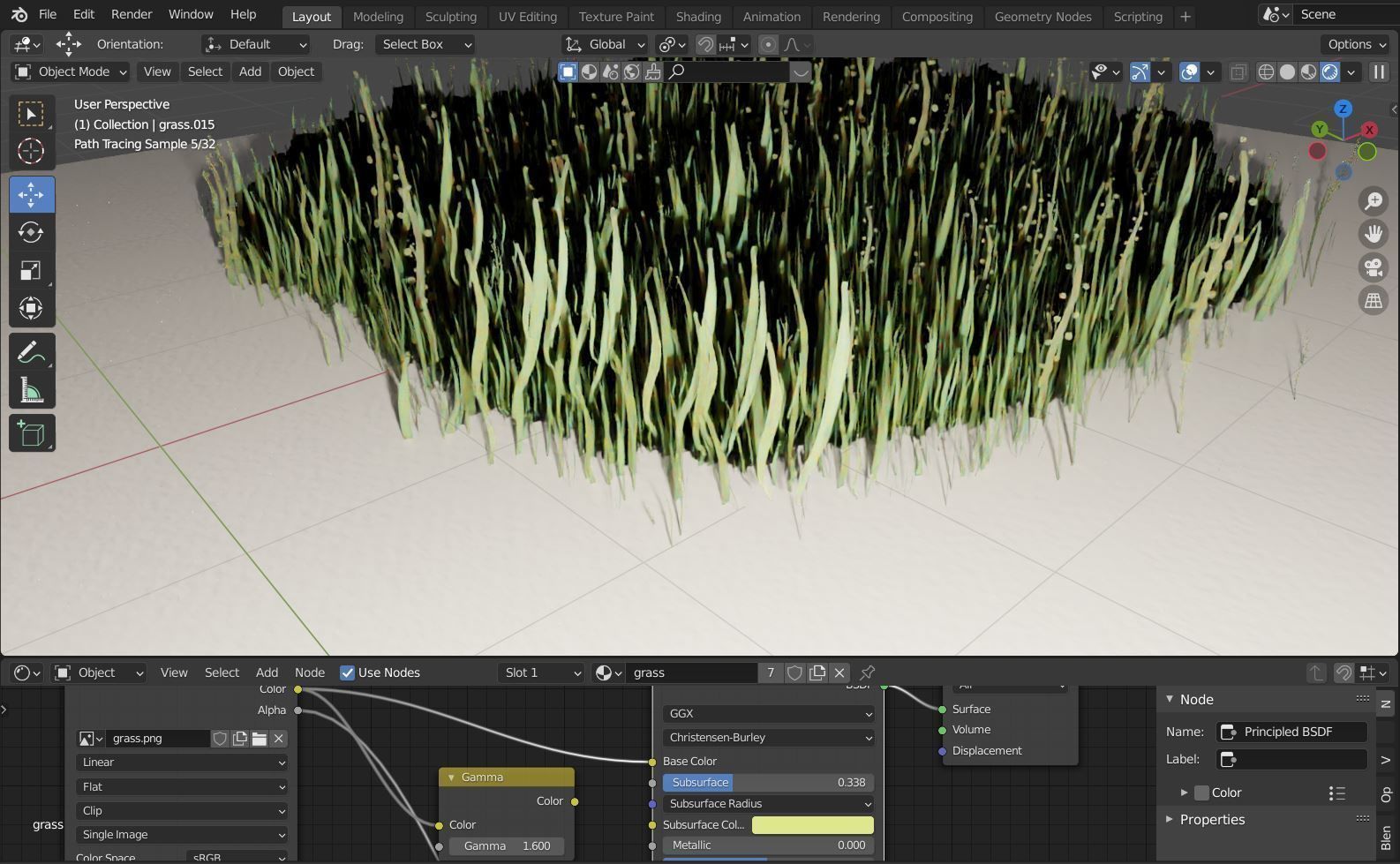Open the Object Mode dropdown
1400x864 pixels.
click(x=72, y=71)
